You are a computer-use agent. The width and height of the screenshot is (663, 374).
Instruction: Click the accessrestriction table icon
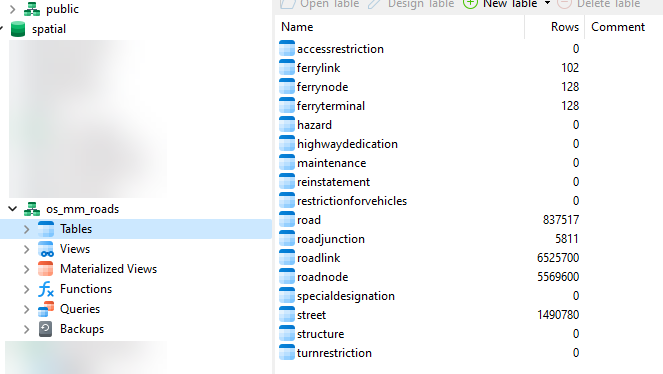click(287, 48)
